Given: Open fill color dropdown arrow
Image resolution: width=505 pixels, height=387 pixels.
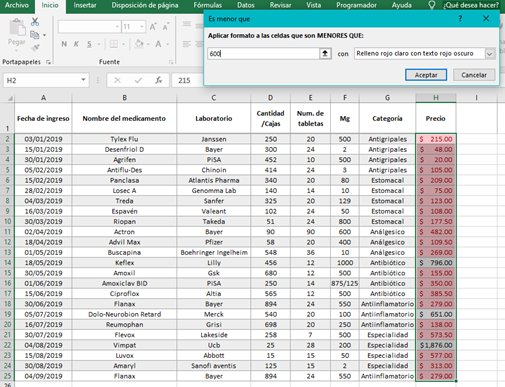Looking at the screenshot, I should point(148,44).
